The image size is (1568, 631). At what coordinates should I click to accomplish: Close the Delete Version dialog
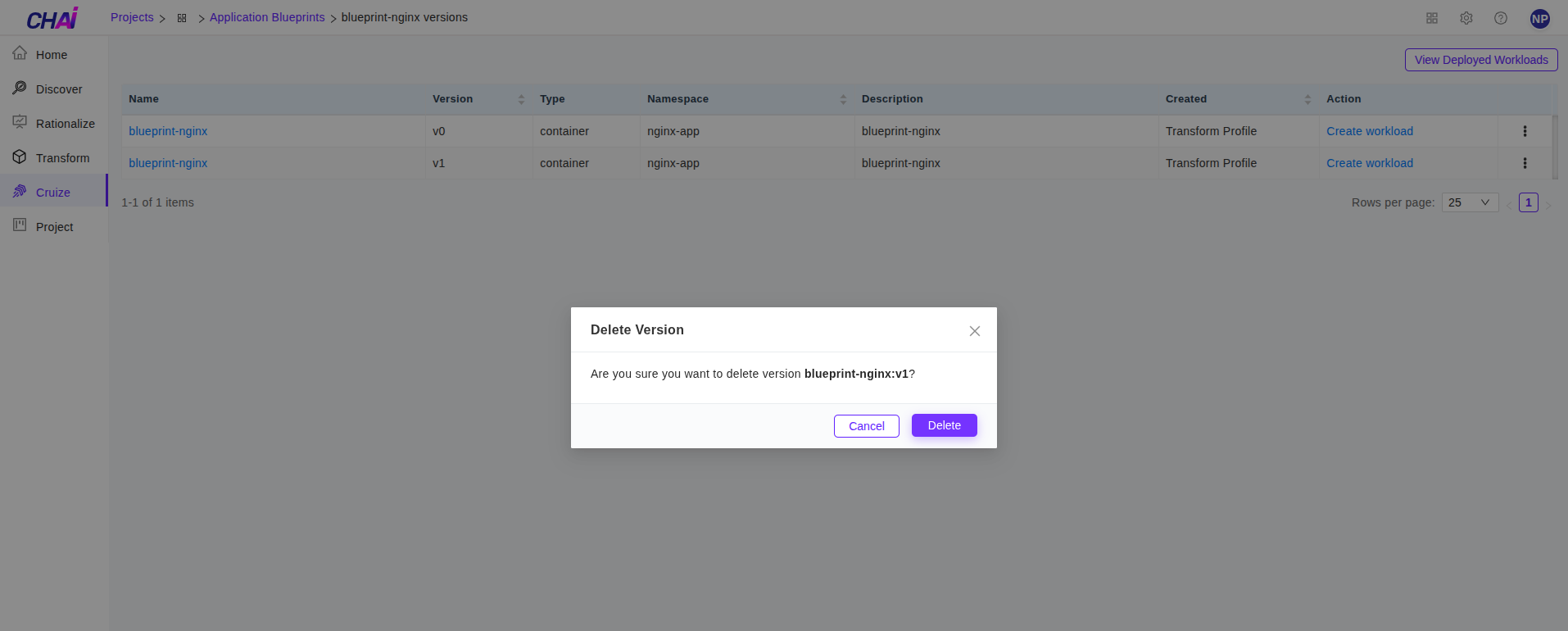(x=974, y=331)
